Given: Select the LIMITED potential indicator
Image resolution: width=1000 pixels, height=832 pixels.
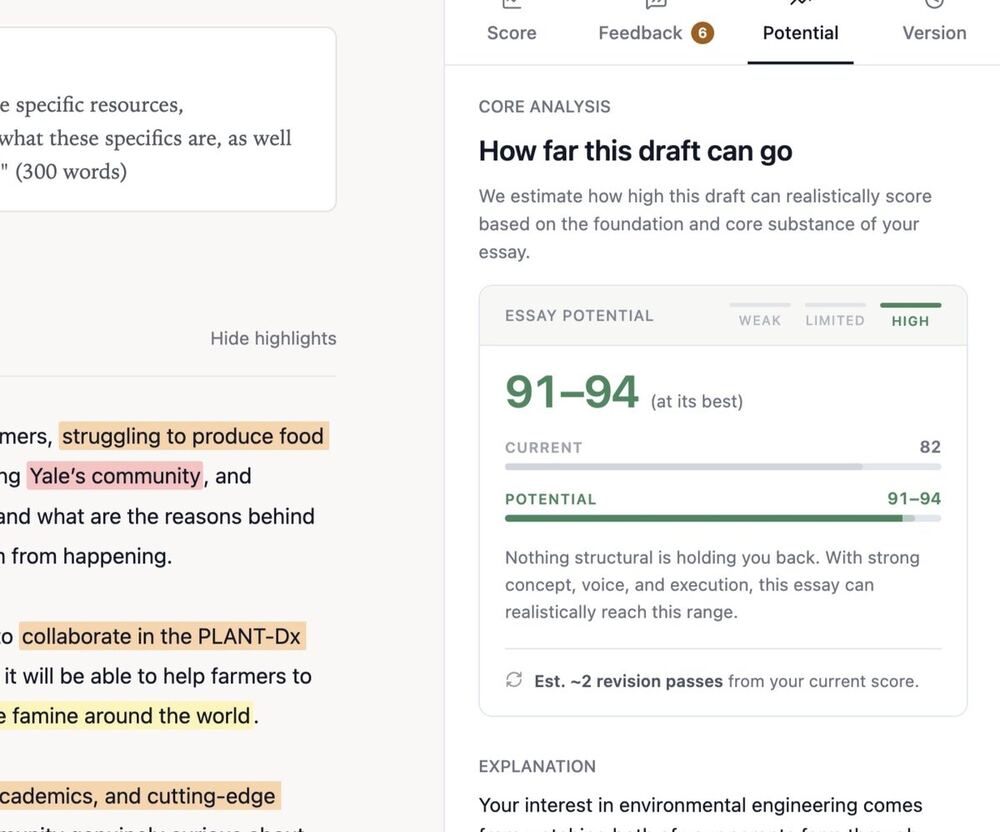Looking at the screenshot, I should pos(835,316).
